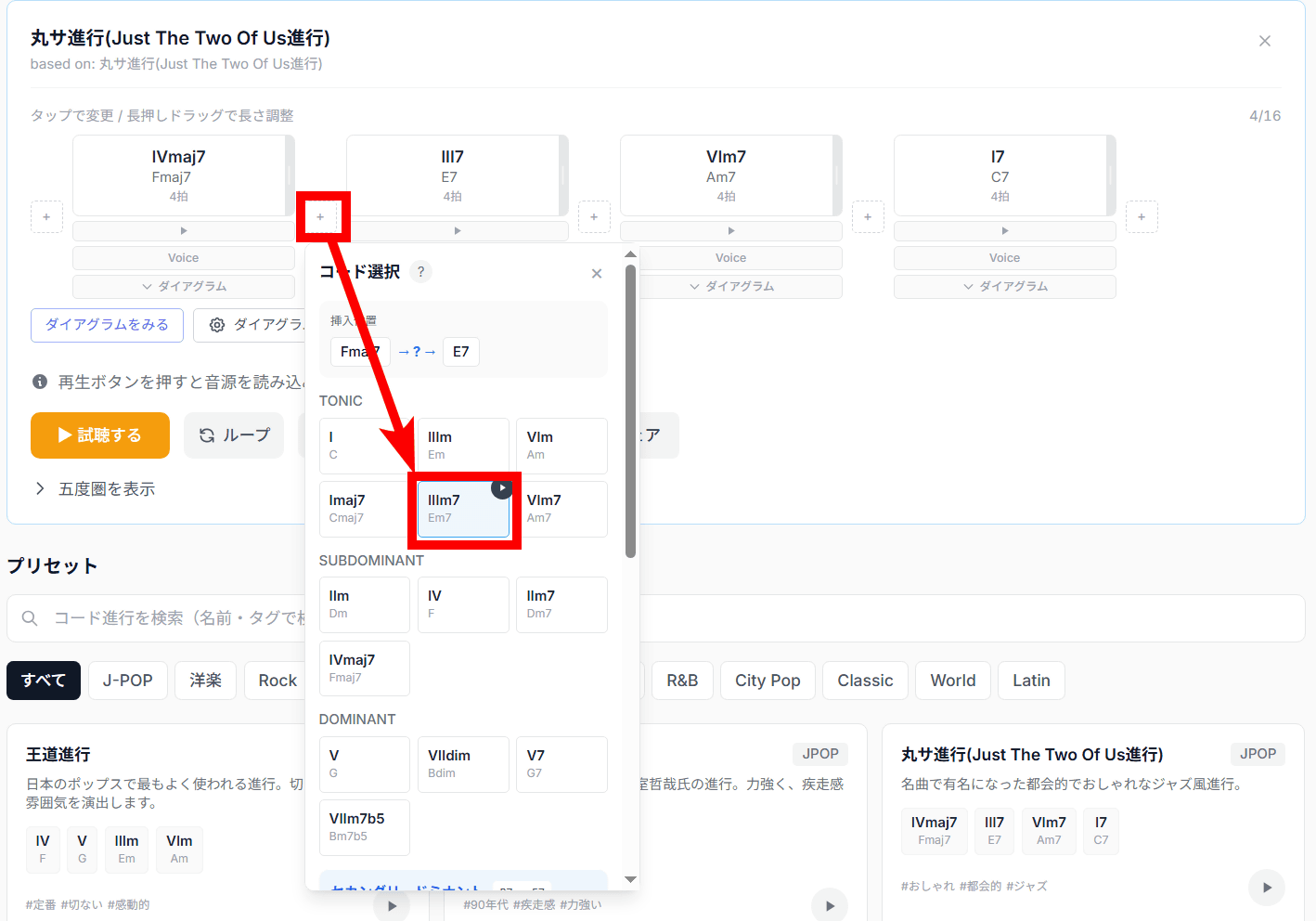Screen dimensions: 1316x921
Task: Click the plus icon between VIm7 and I7
Action: [868, 216]
